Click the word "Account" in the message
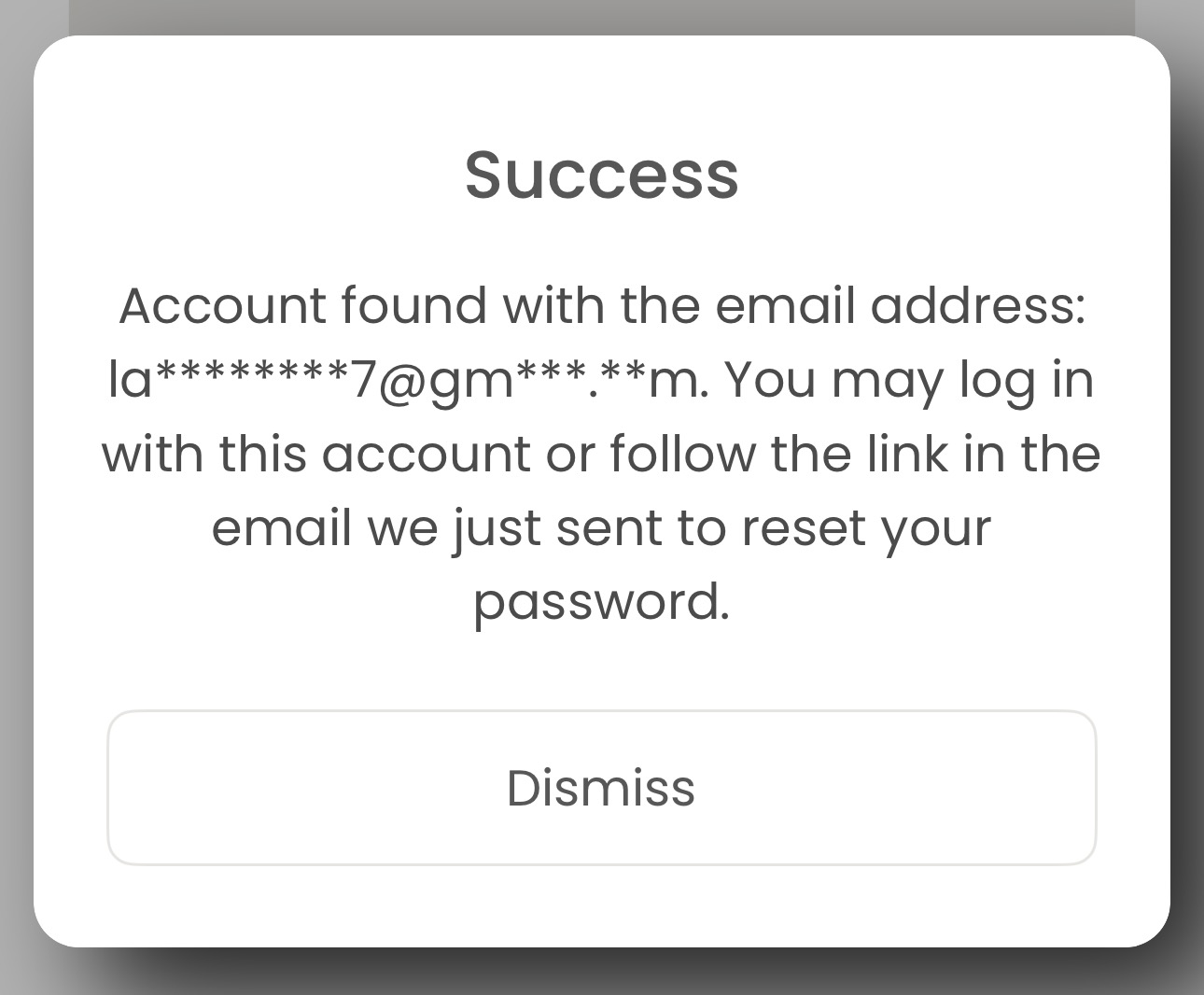Image resolution: width=1204 pixels, height=995 pixels. pyautogui.click(x=223, y=305)
